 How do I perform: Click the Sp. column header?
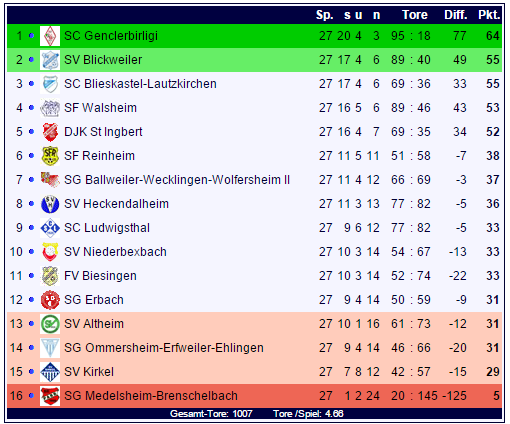point(325,15)
